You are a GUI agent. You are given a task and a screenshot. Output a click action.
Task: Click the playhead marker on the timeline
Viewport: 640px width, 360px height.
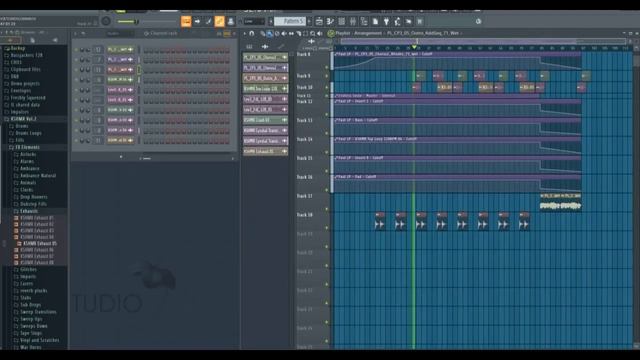click(414, 48)
